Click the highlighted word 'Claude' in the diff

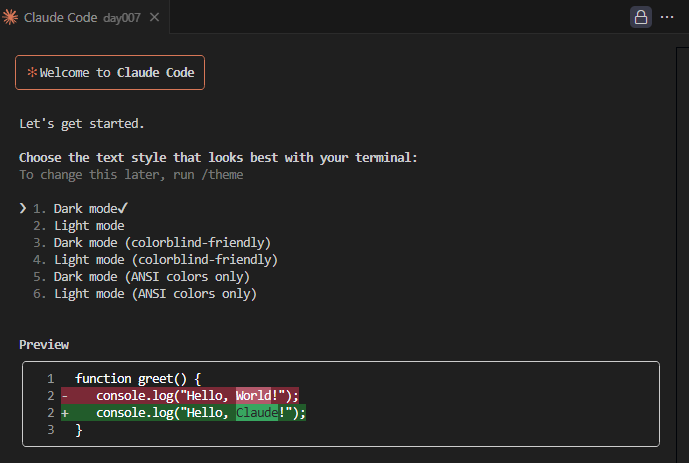click(x=257, y=413)
